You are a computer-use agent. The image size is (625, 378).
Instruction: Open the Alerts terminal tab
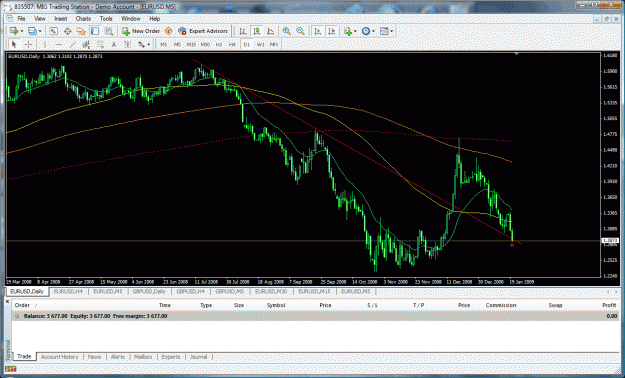[x=118, y=357]
